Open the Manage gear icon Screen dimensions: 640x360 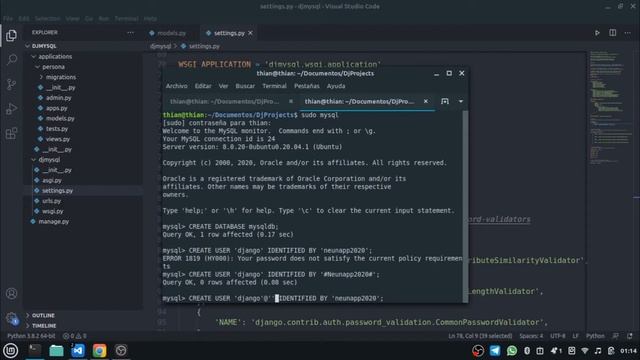click(11, 318)
